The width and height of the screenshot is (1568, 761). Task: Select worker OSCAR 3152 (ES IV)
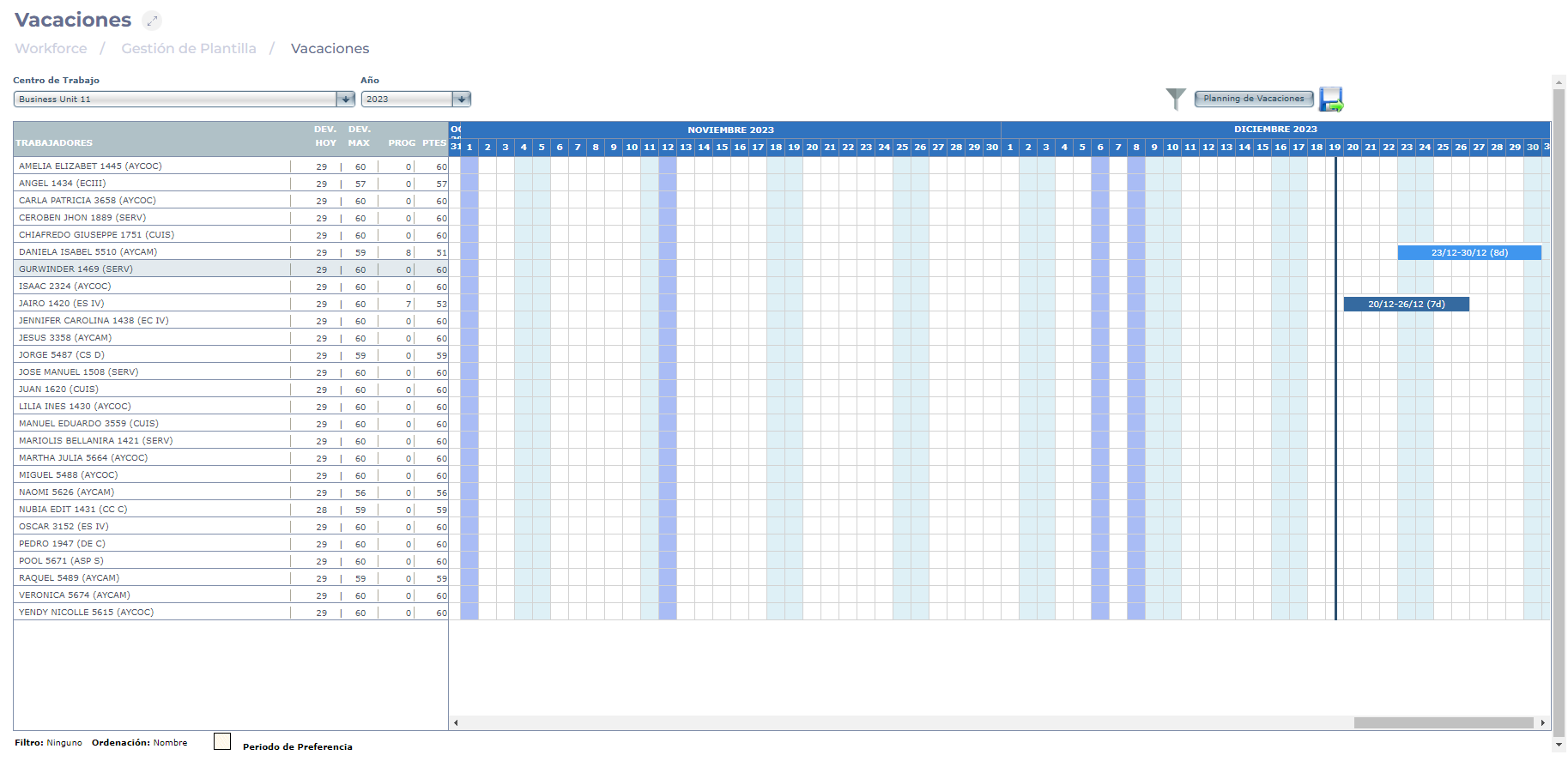(x=64, y=526)
